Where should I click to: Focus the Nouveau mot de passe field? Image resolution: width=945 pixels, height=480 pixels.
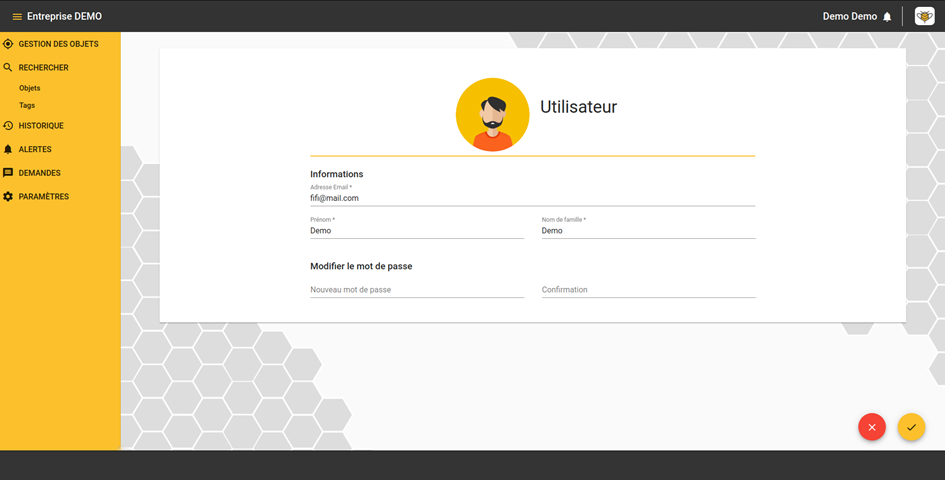click(x=417, y=290)
